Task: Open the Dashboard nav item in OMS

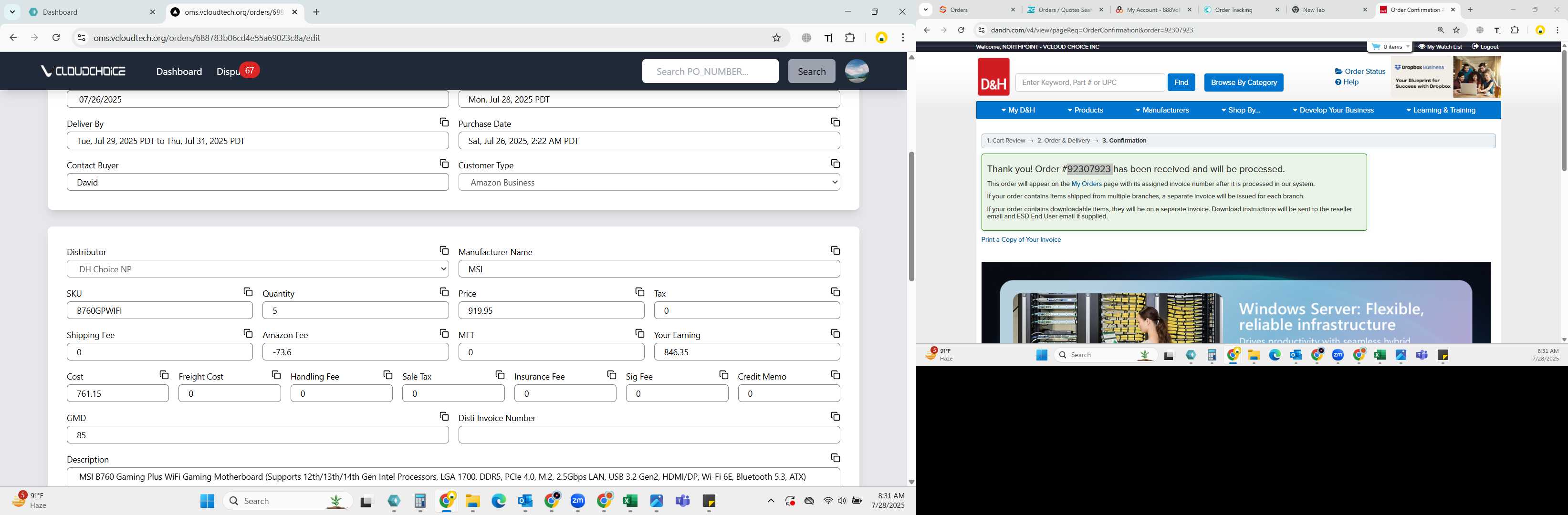Action: tap(179, 72)
